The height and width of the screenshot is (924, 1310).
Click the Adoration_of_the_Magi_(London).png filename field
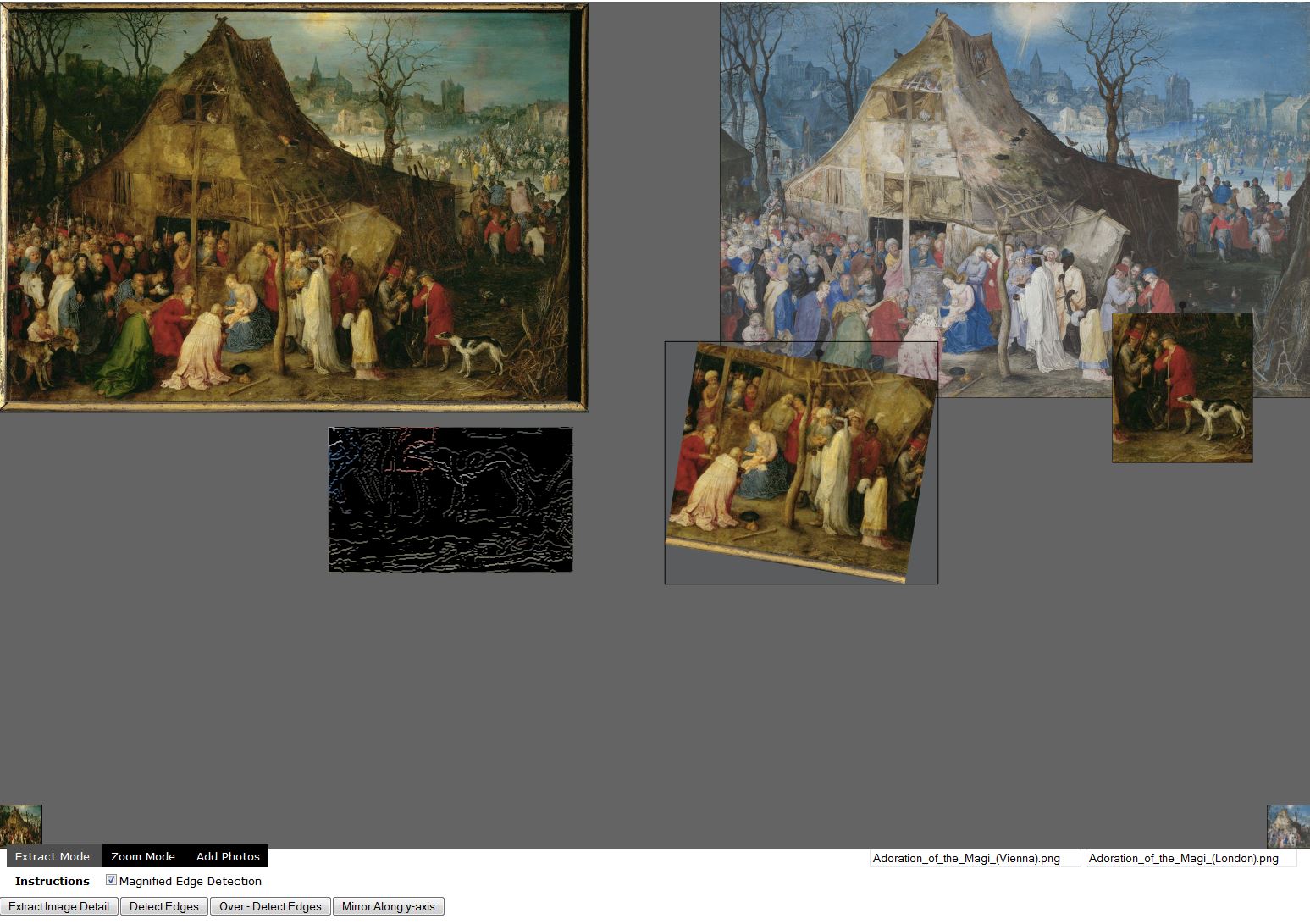click(x=1190, y=858)
